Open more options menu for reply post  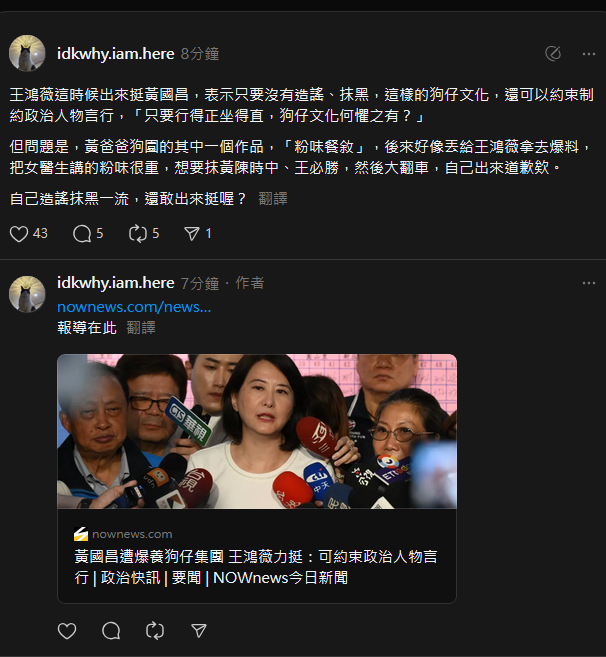pyautogui.click(x=589, y=283)
